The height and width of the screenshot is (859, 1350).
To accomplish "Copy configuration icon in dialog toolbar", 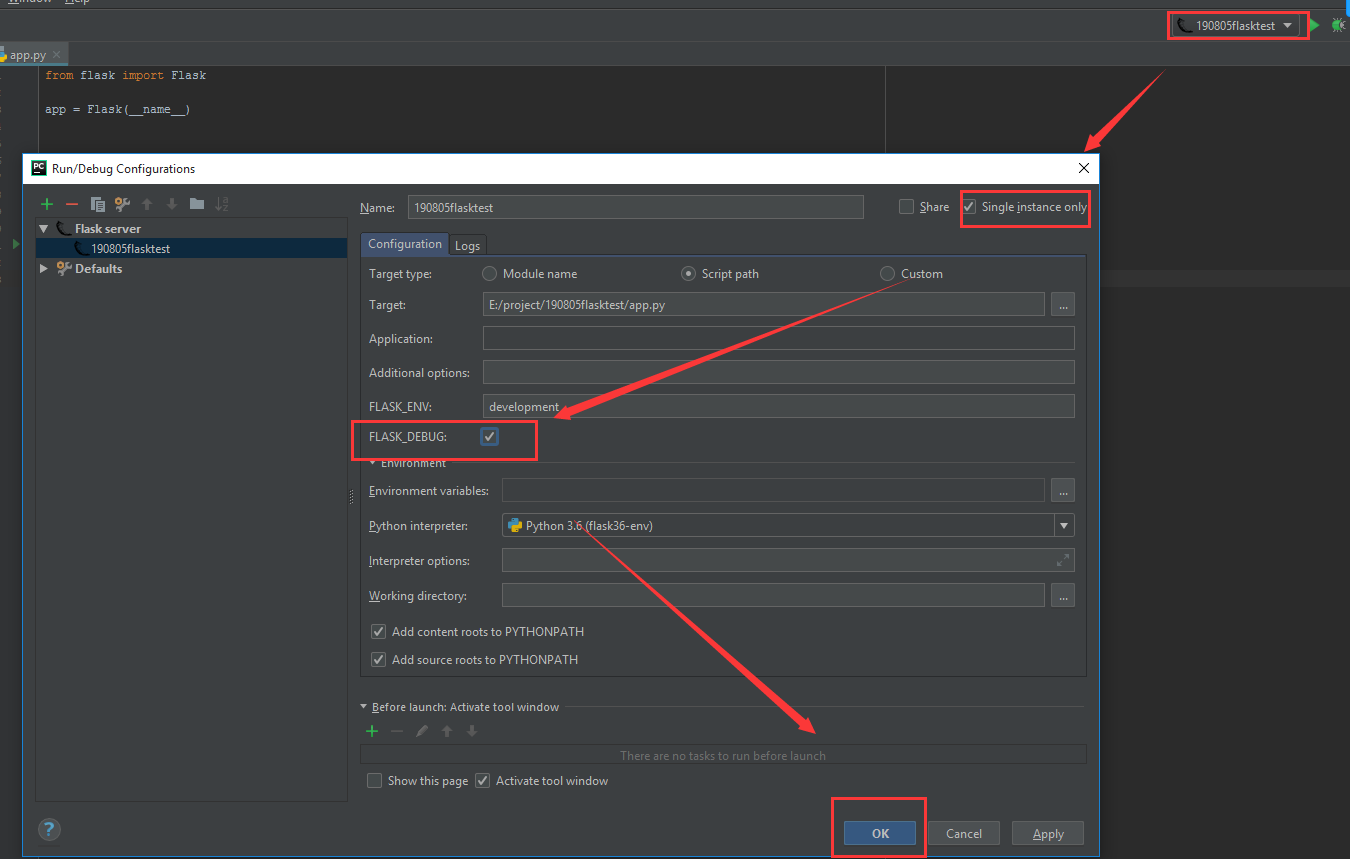I will click(97, 204).
